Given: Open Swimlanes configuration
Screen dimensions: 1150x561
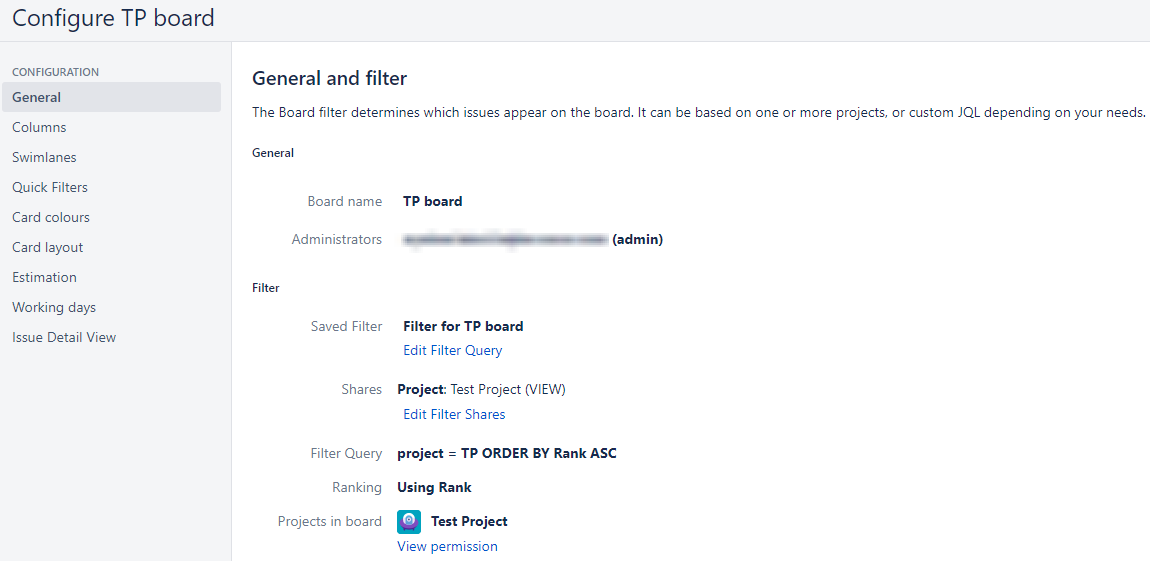Looking at the screenshot, I should (44, 157).
